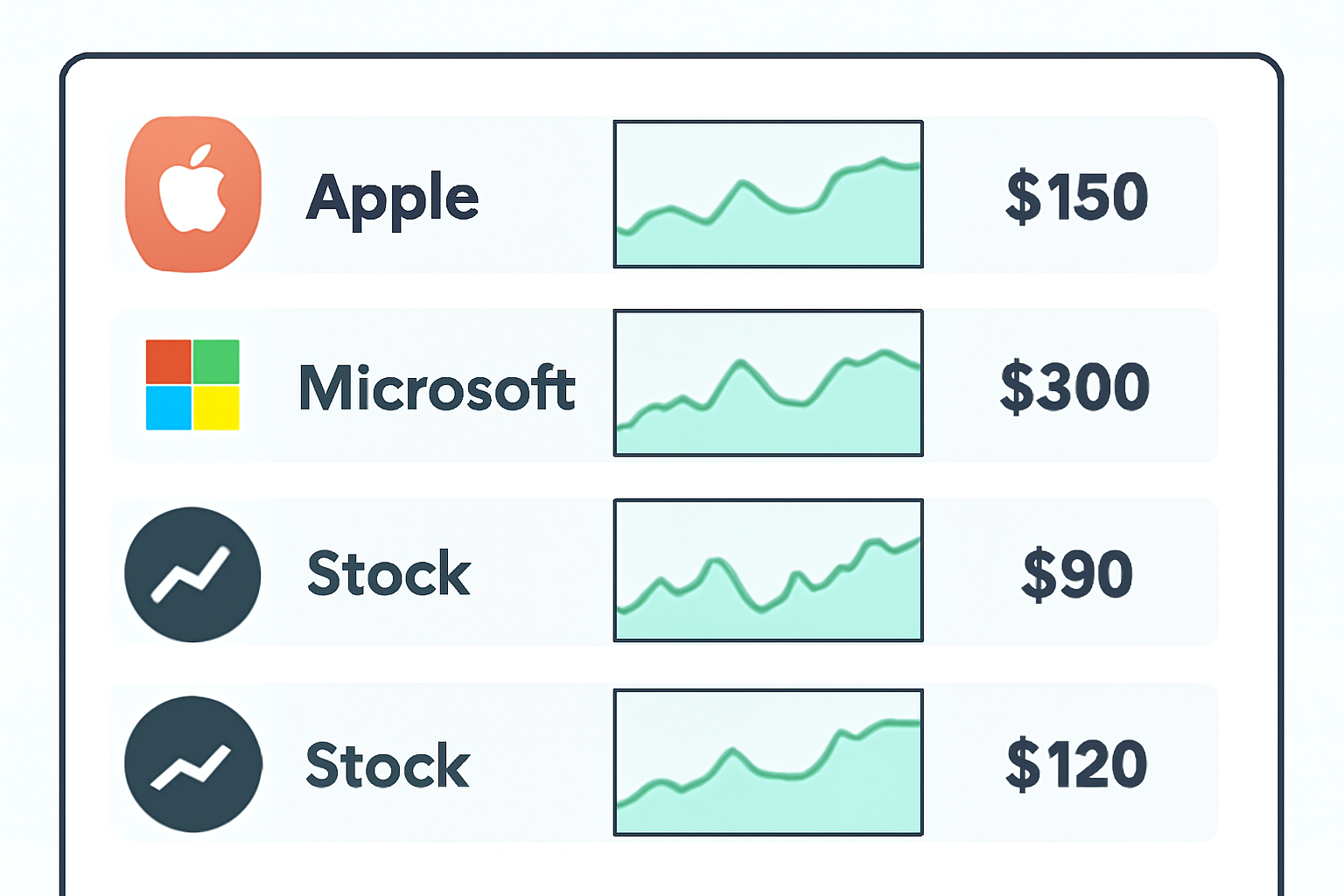Click the red square in the Microsoft logo
Image resolution: width=1344 pixels, height=896 pixels.
click(169, 361)
